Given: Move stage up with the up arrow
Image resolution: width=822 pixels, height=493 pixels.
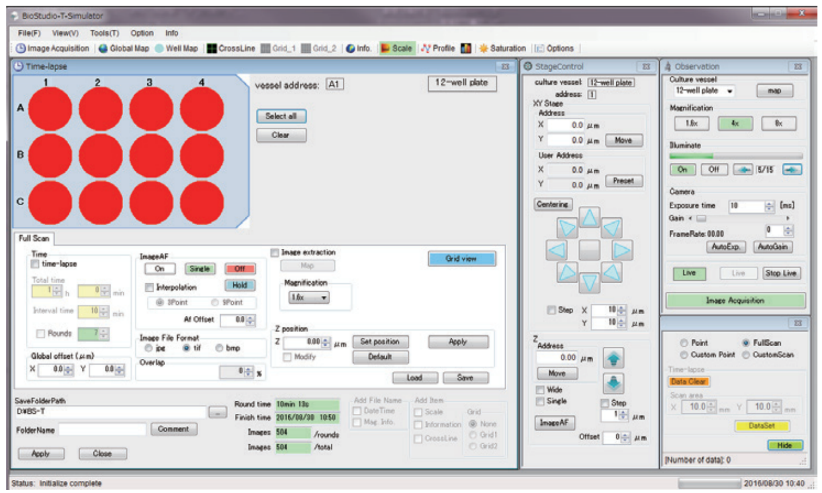Looking at the screenshot, I should click(589, 217).
